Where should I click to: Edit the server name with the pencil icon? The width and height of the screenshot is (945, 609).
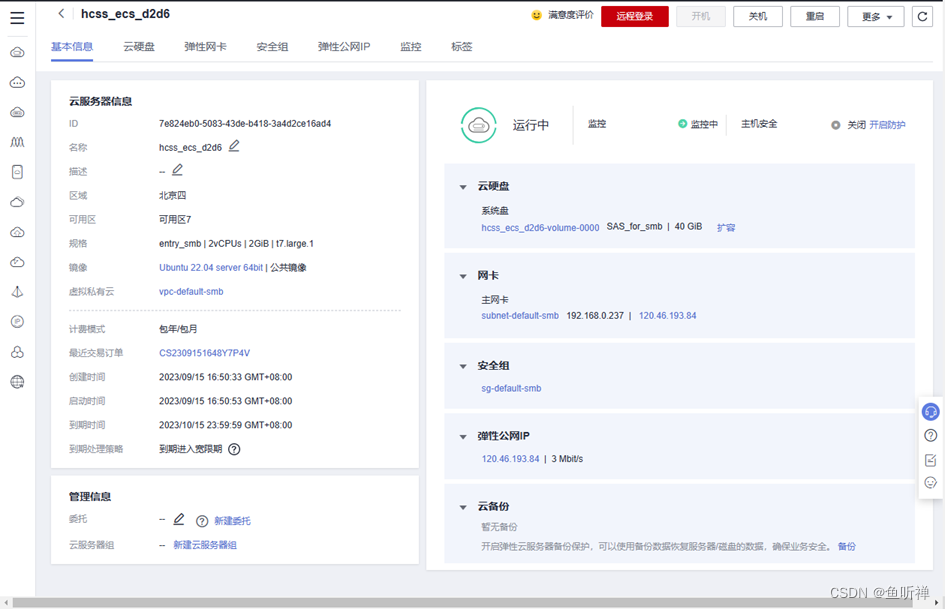coord(234,146)
